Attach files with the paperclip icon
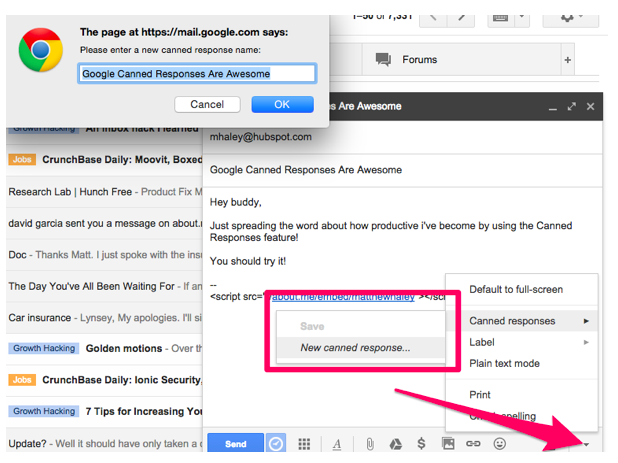 [x=370, y=444]
